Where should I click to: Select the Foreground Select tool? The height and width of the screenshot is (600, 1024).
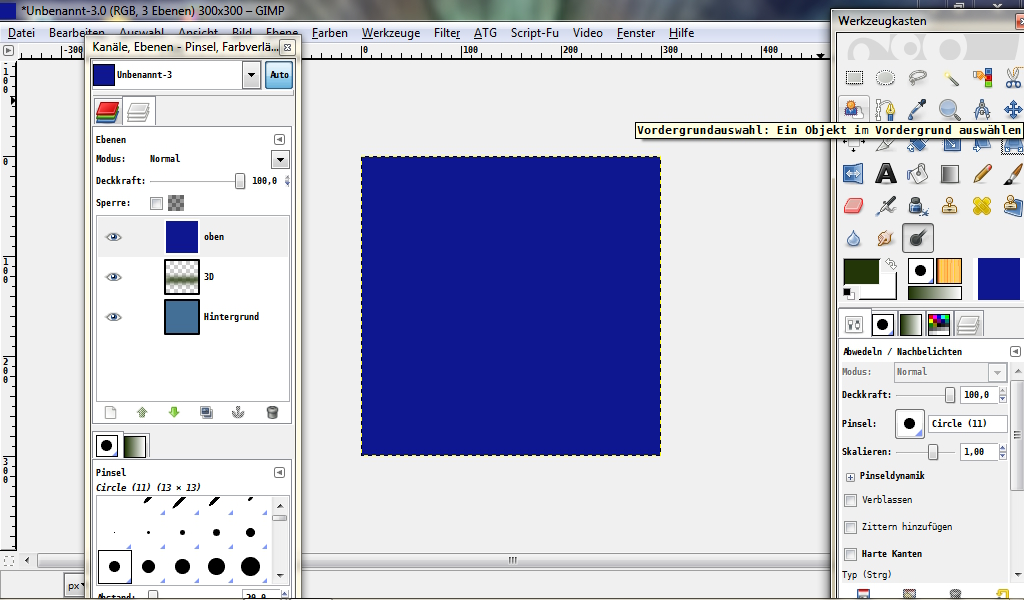(x=854, y=110)
